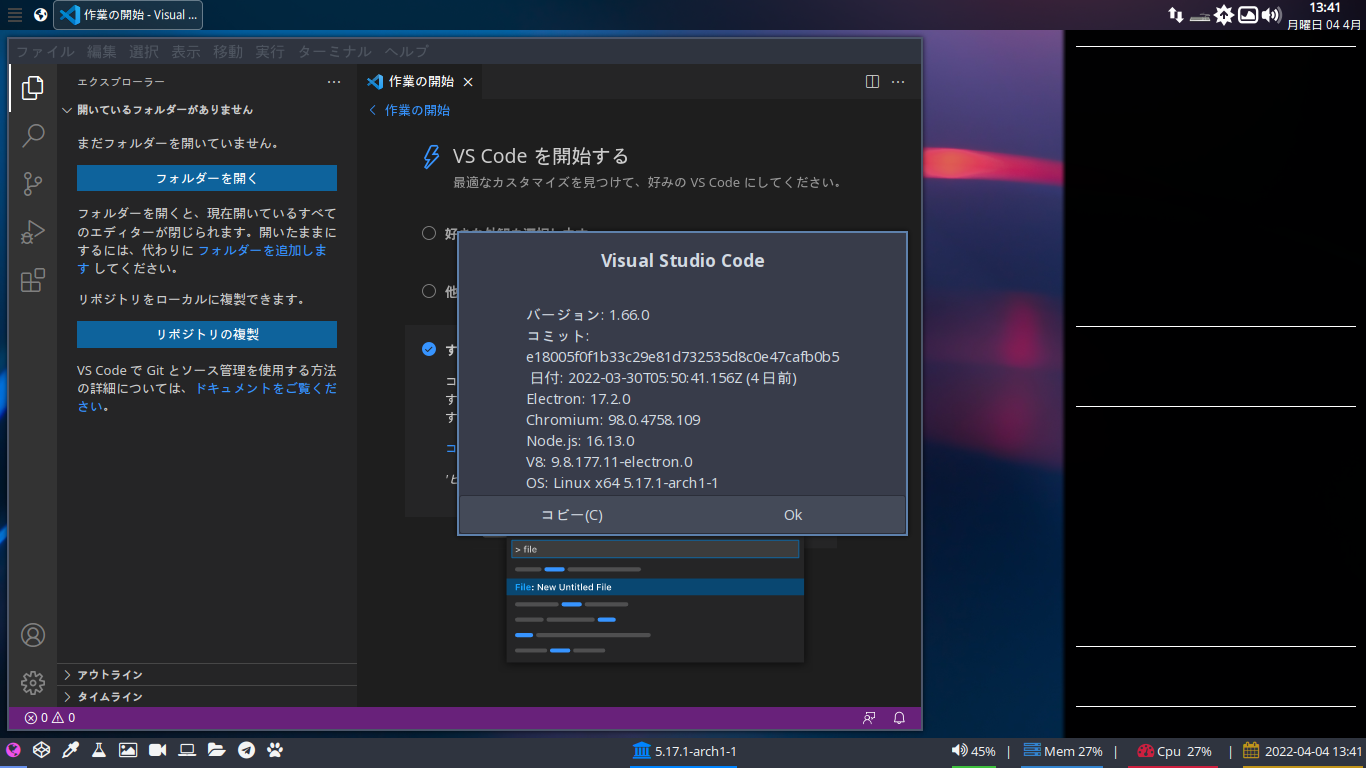1366x768 pixels.
Task: Open the Explorer panel ellipsis menu
Action: point(334,82)
